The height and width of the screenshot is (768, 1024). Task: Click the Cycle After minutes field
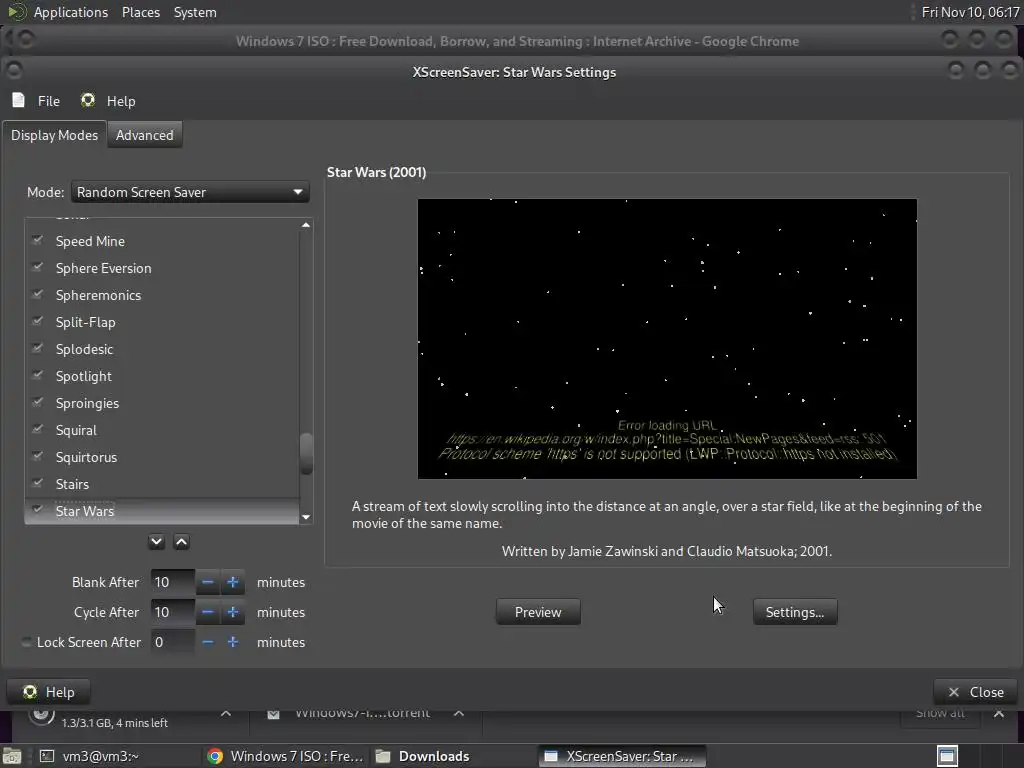tap(172, 612)
